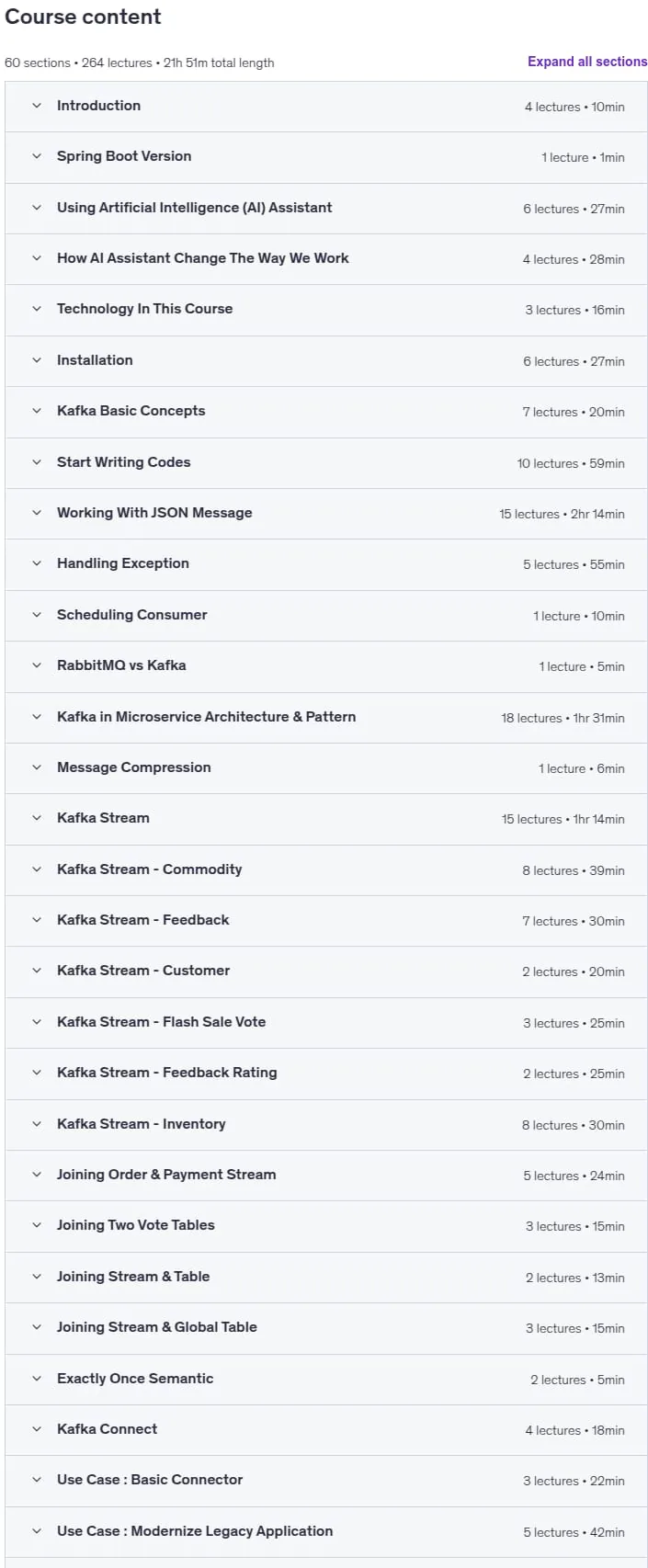Click chevron next to Installation
Image resolution: width=648 pixels, height=1568 pixels.
click(37, 360)
